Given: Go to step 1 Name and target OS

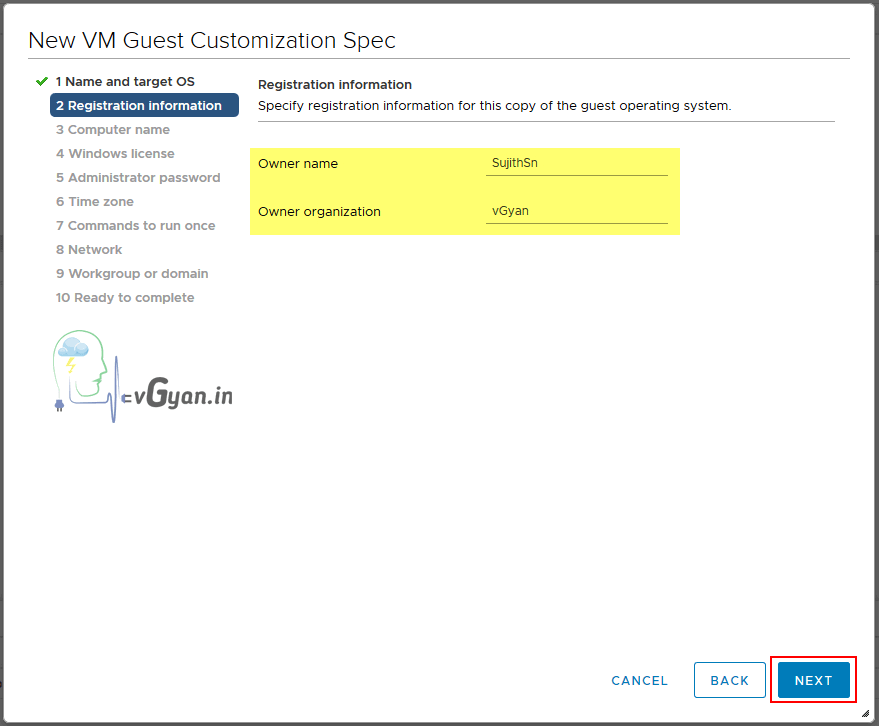Looking at the screenshot, I should (125, 81).
